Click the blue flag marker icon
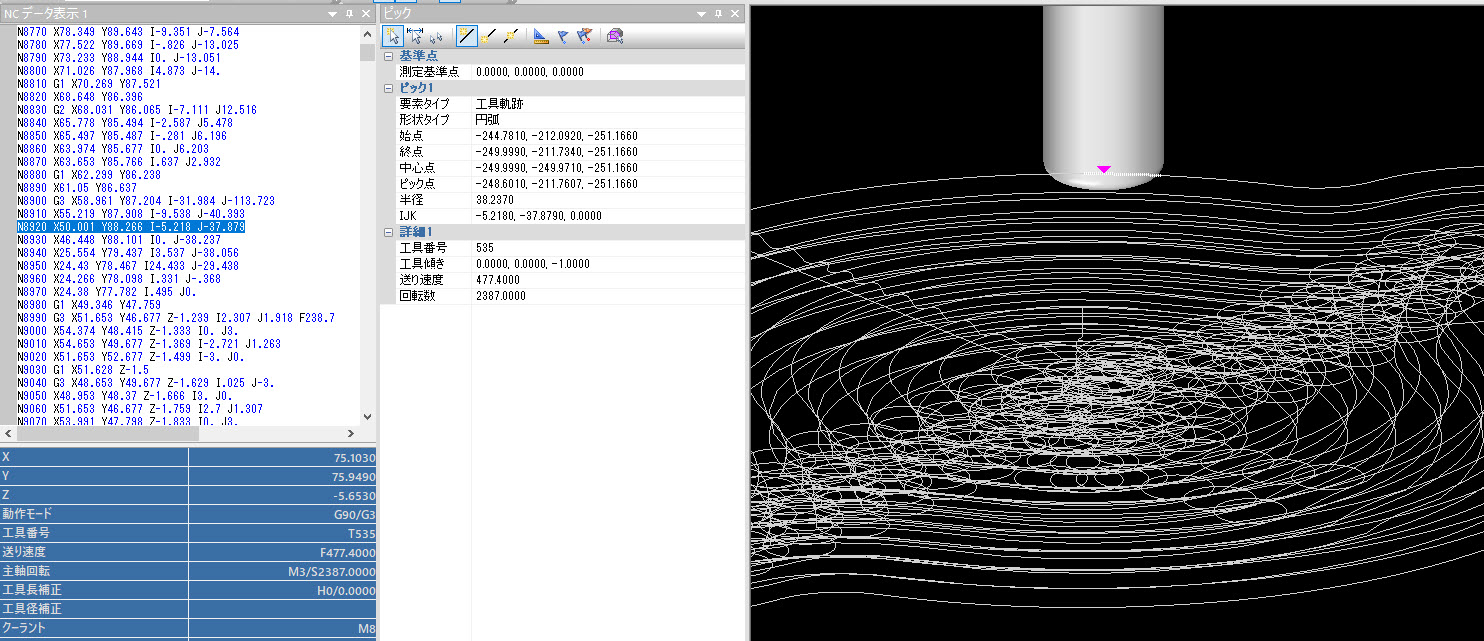The width and height of the screenshot is (1484, 641). click(562, 37)
